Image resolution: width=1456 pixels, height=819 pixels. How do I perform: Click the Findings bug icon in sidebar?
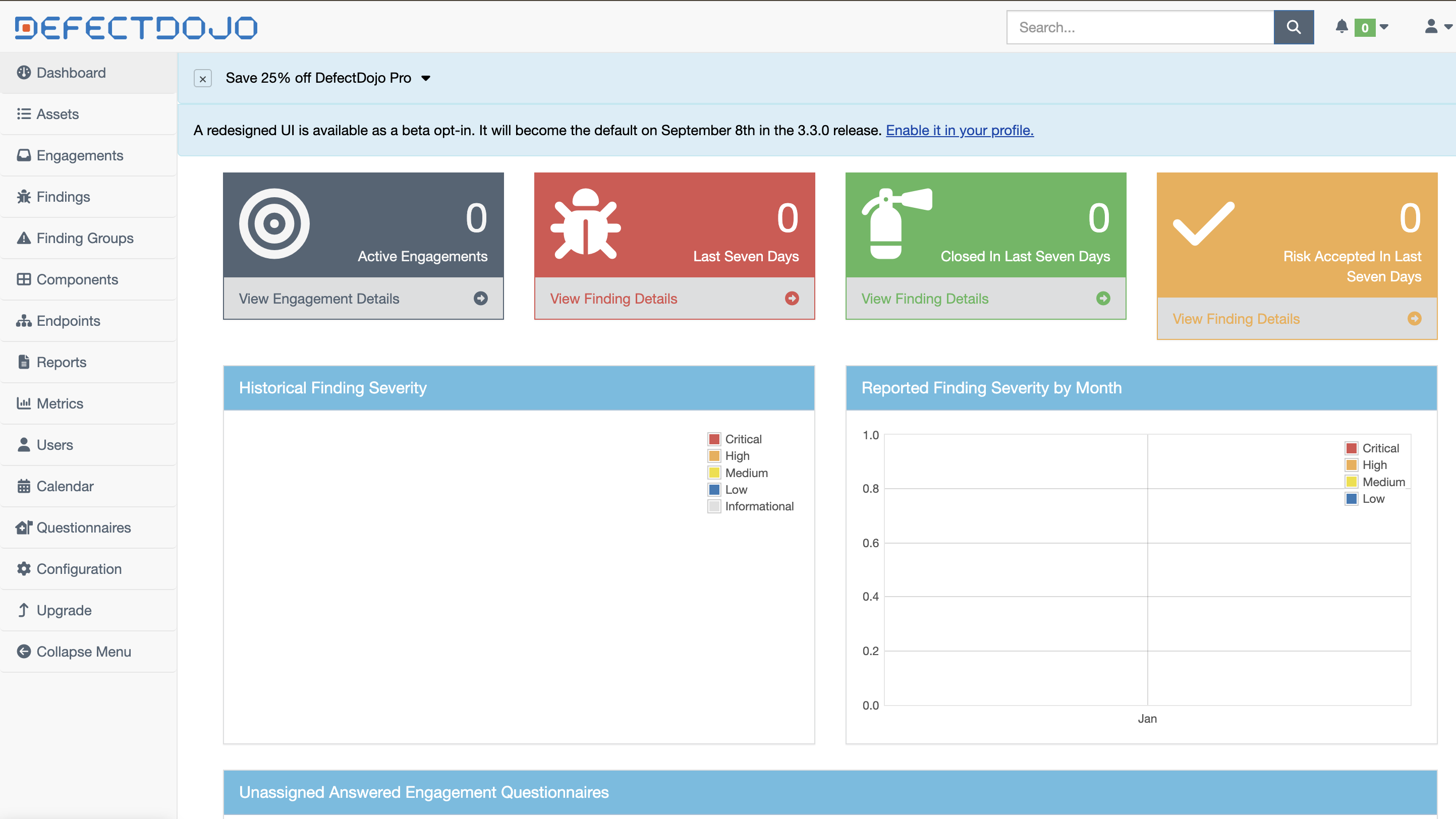[x=24, y=197]
